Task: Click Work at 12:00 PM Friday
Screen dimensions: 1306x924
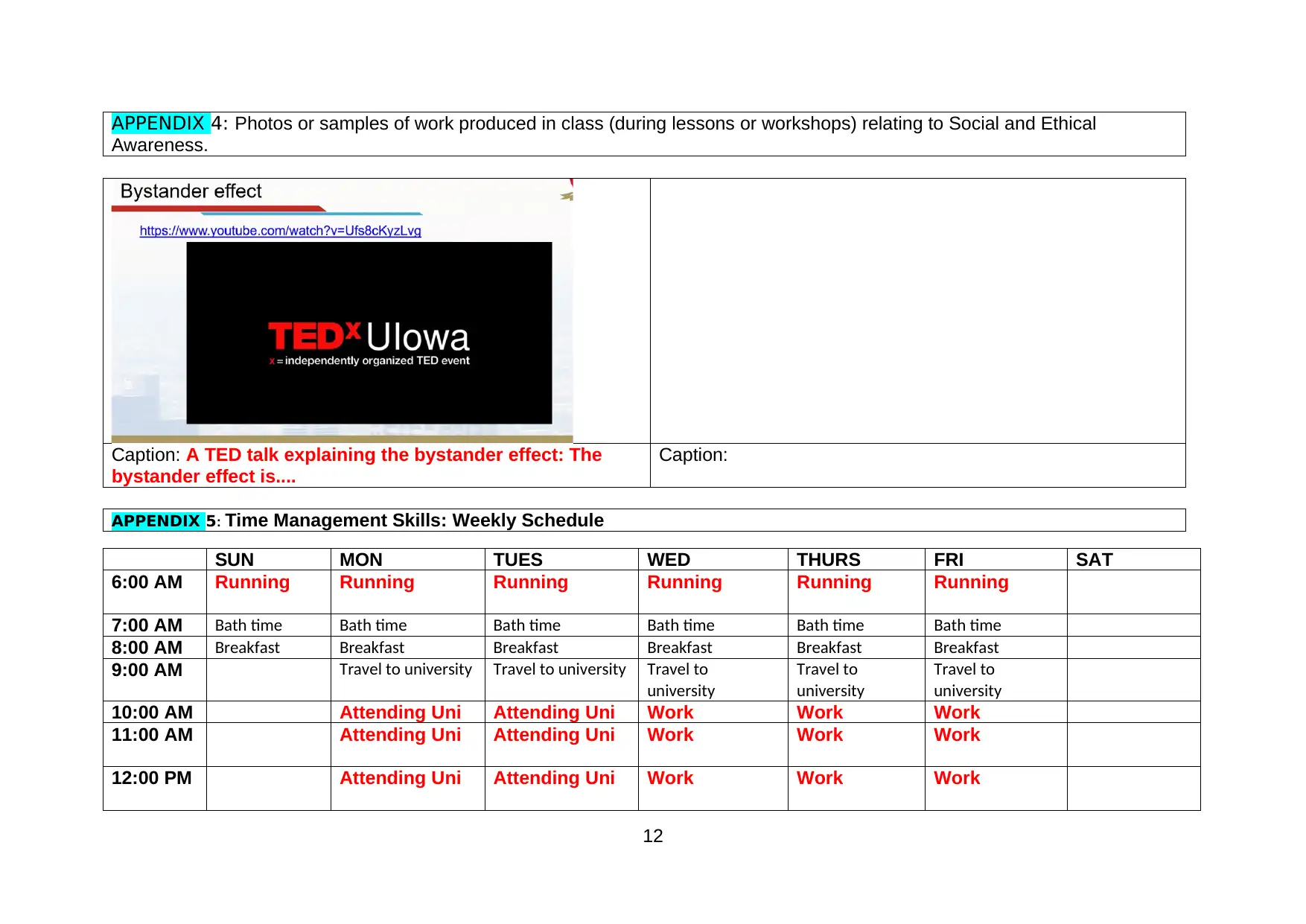Action: (957, 778)
